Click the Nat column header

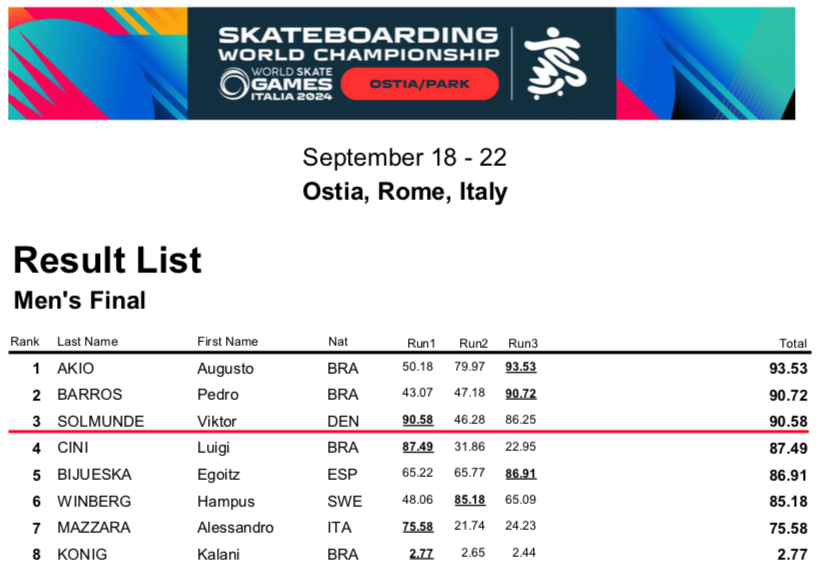tap(338, 342)
